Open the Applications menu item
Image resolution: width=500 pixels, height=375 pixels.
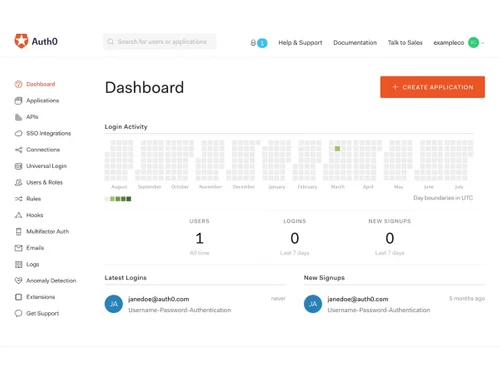(x=43, y=101)
